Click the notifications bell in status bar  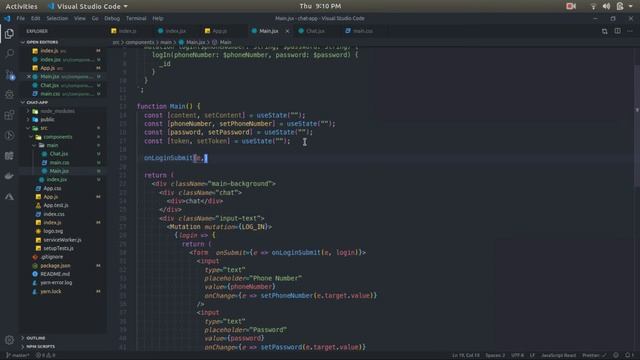click(x=628, y=355)
